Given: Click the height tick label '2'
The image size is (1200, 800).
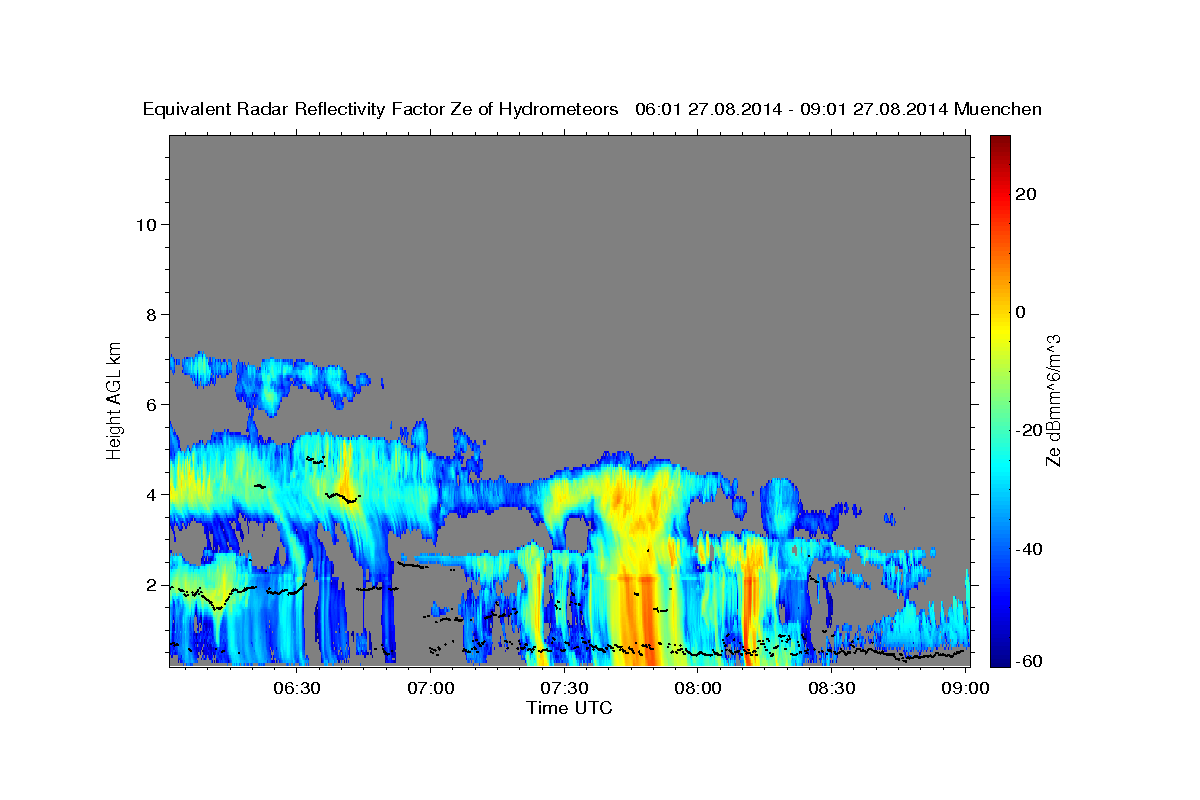Looking at the screenshot, I should point(153,585).
